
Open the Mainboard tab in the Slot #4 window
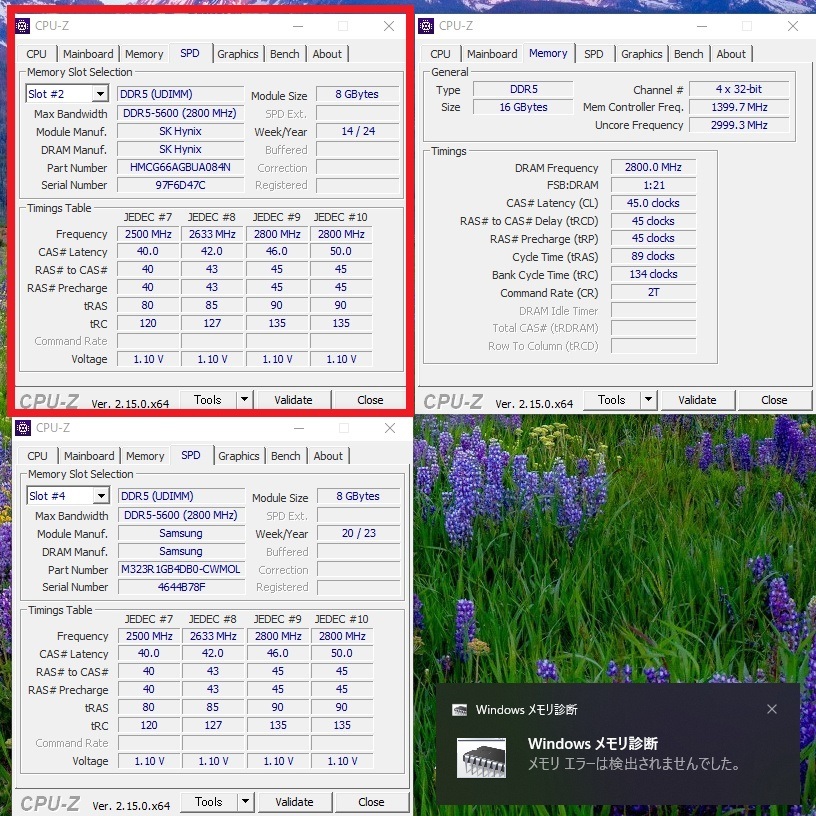click(89, 456)
